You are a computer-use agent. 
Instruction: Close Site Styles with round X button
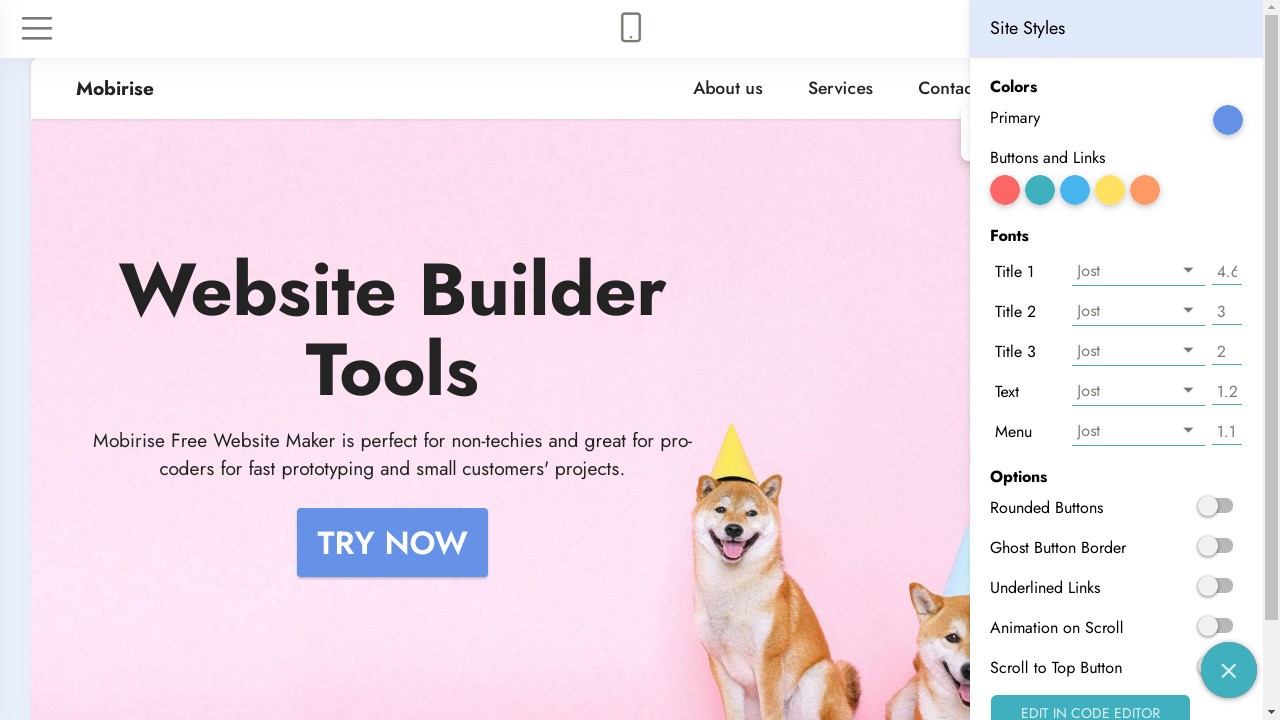pyautogui.click(x=1229, y=670)
